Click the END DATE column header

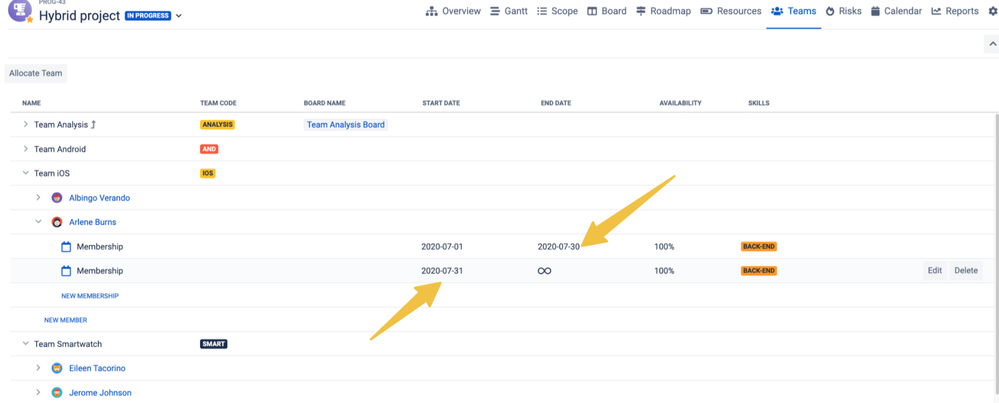pyautogui.click(x=556, y=103)
